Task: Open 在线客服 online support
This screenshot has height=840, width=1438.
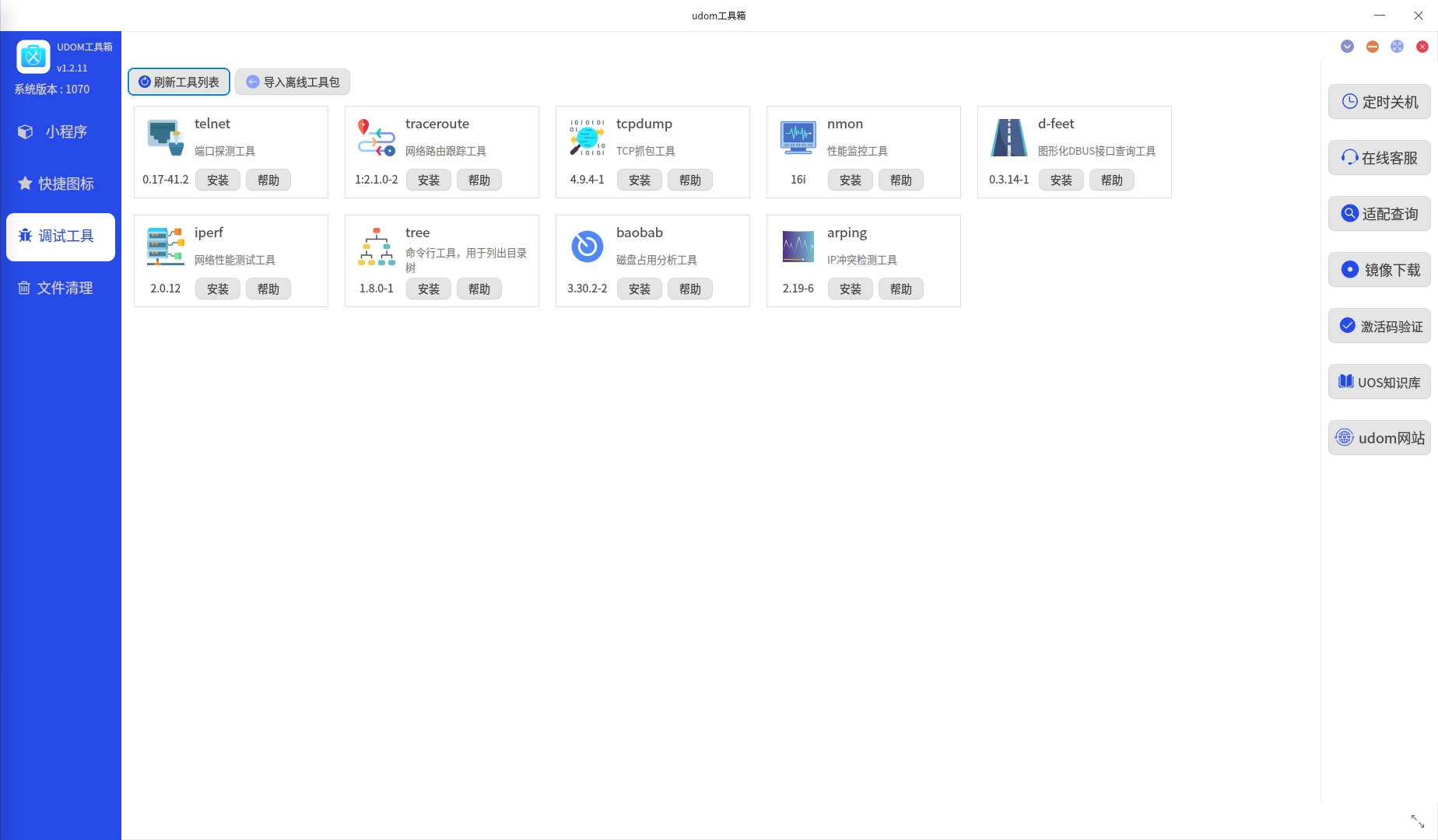Action: (x=1380, y=158)
